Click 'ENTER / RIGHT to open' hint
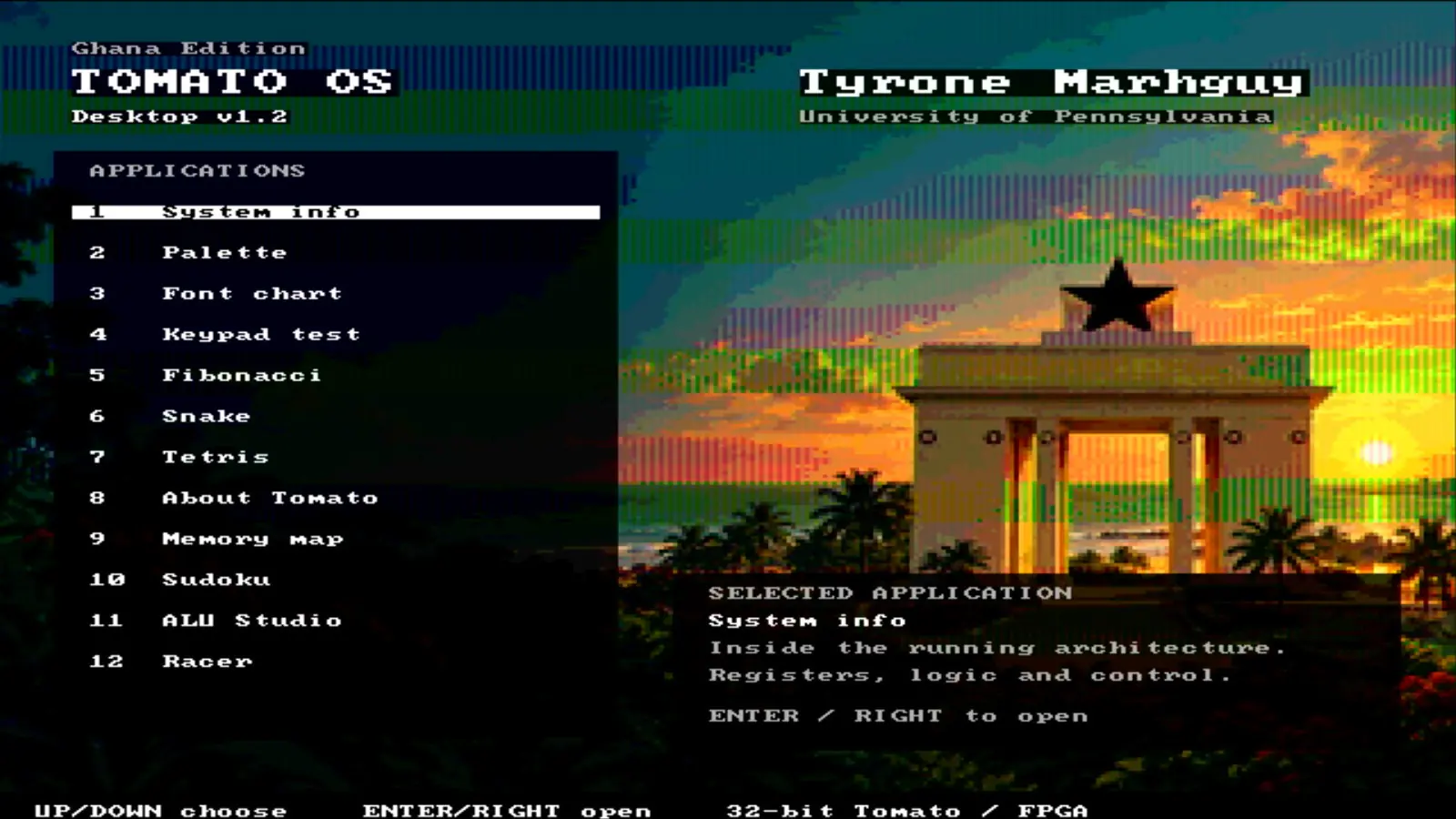 point(898,716)
